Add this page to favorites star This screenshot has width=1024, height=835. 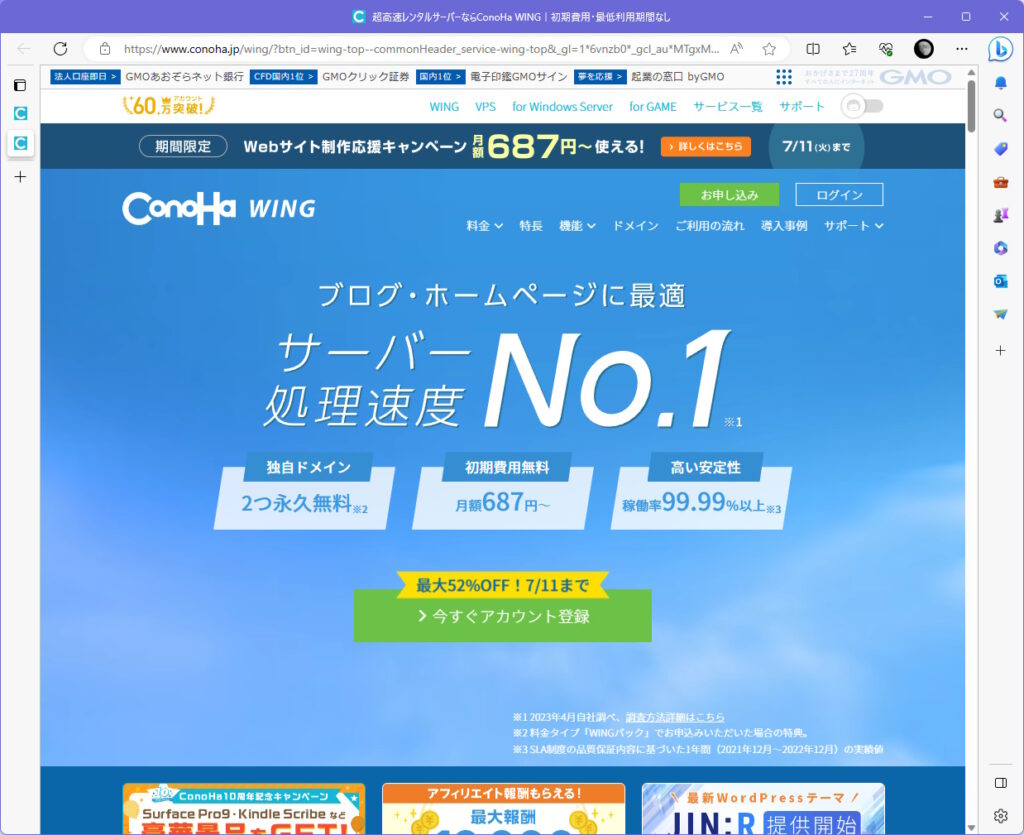pyautogui.click(x=769, y=48)
